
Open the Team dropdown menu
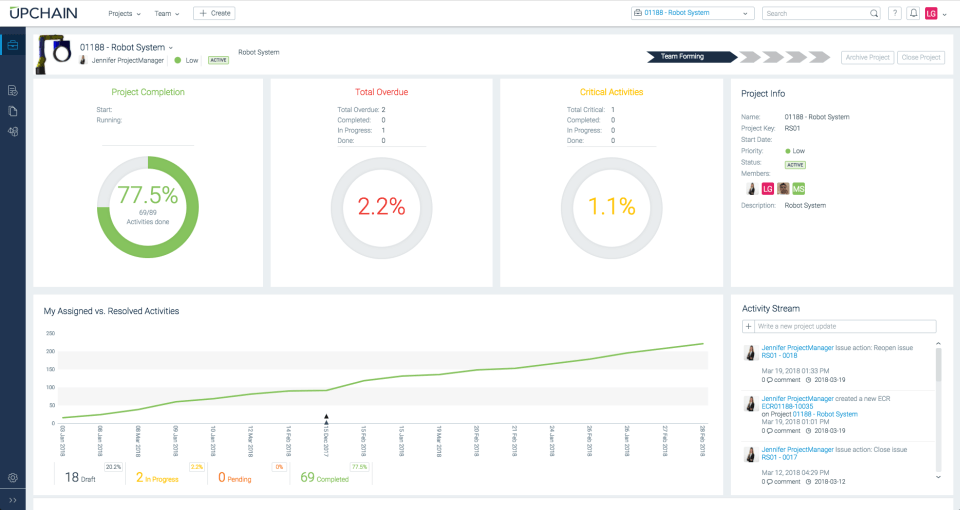[x=167, y=13]
